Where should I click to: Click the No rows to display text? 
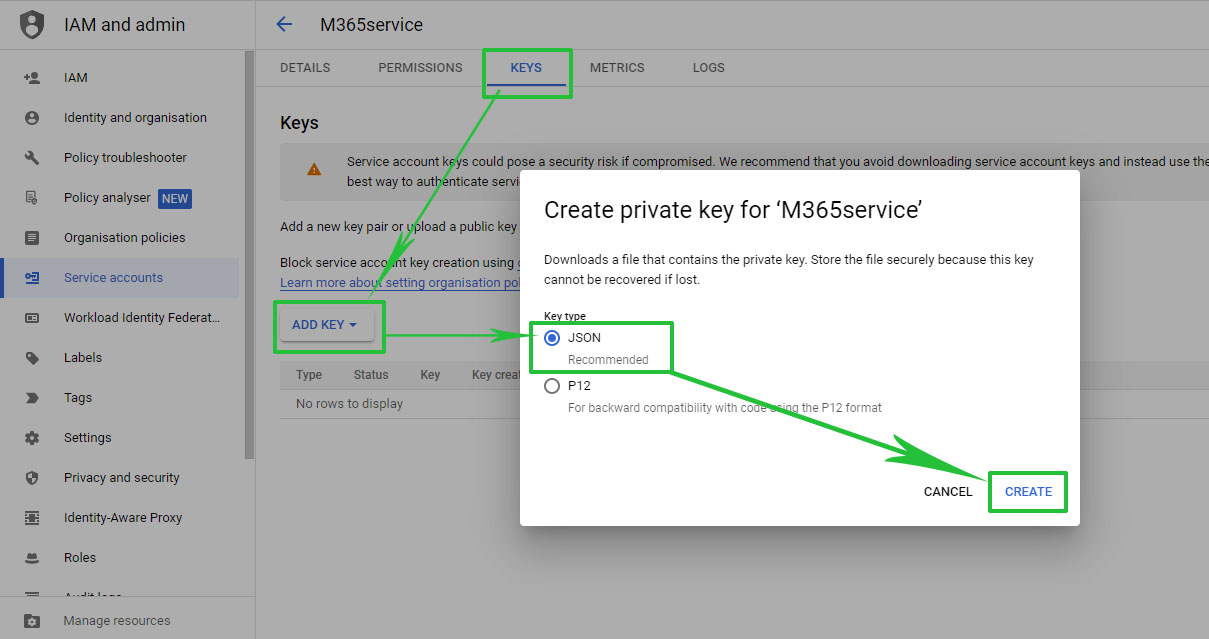tap(349, 404)
